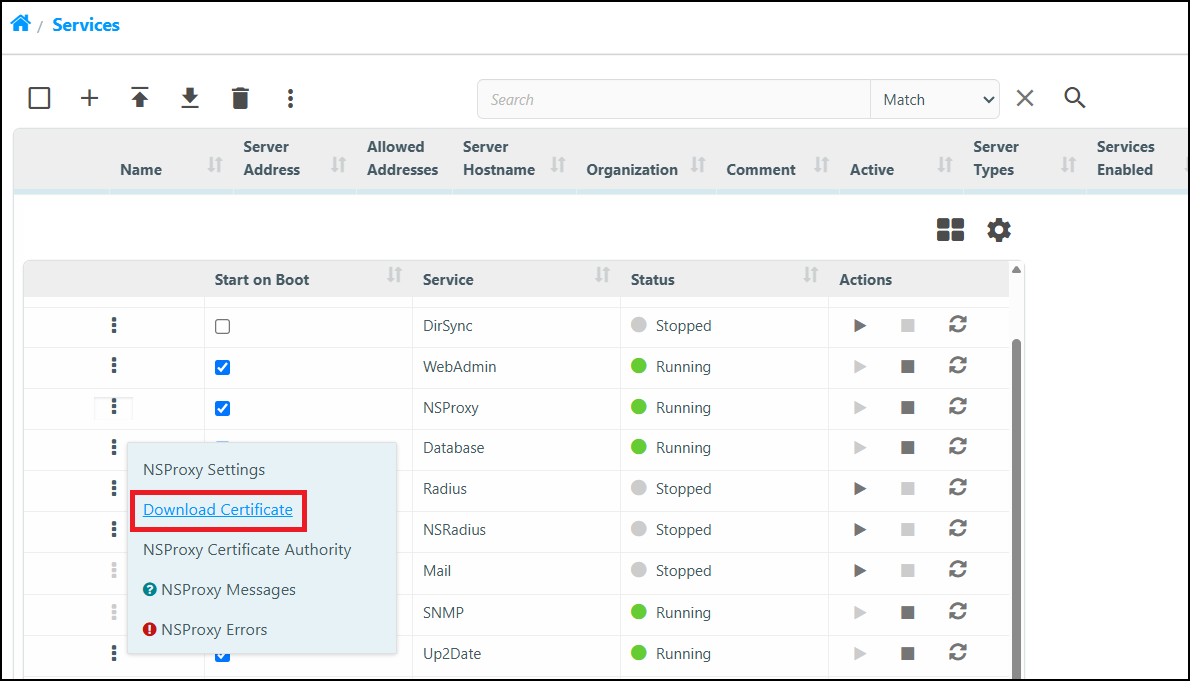Sort the Status column
The height and width of the screenshot is (681, 1190).
811,275
